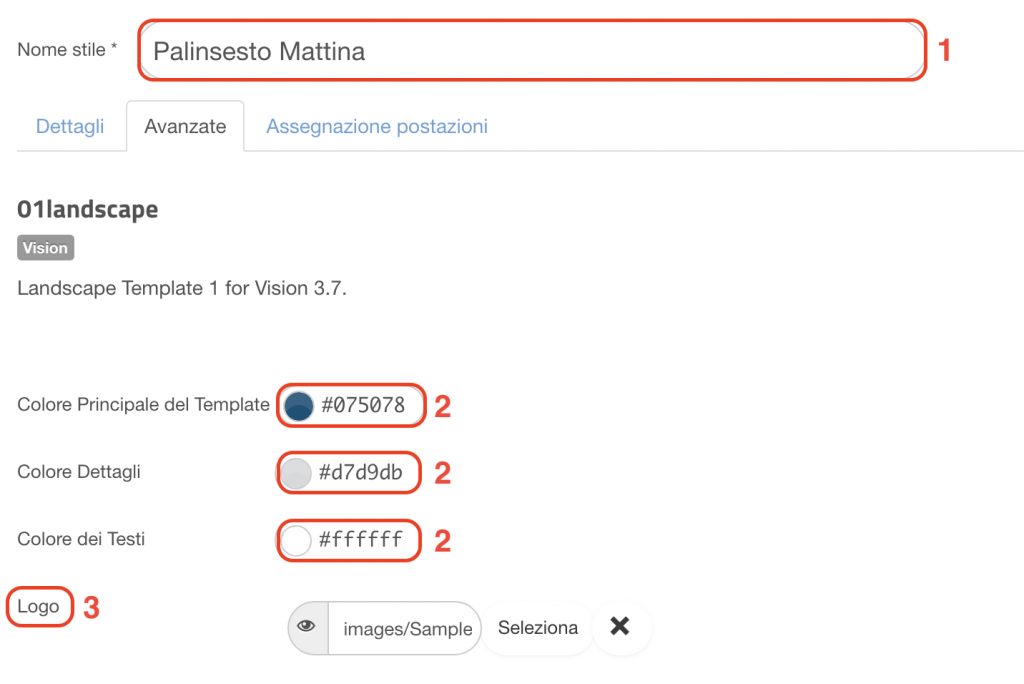Click the #d7d9db hex color field

360,472
